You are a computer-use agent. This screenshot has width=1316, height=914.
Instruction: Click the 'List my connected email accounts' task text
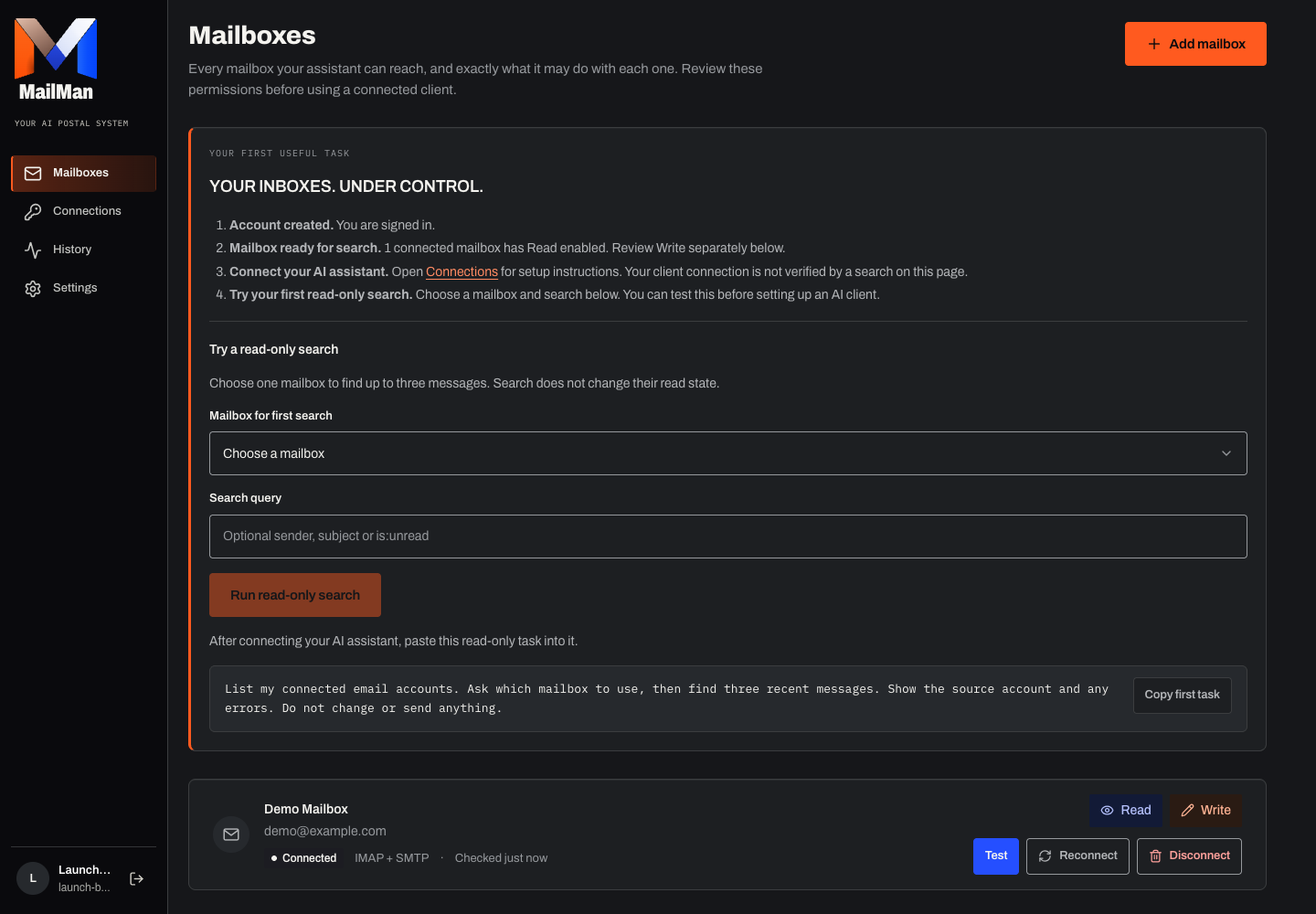click(x=666, y=699)
